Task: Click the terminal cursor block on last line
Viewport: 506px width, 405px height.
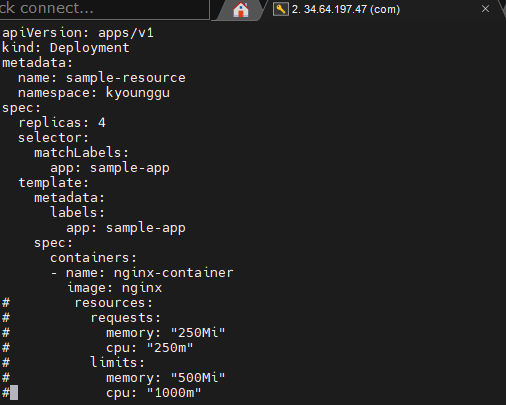Action: [x=14, y=393]
